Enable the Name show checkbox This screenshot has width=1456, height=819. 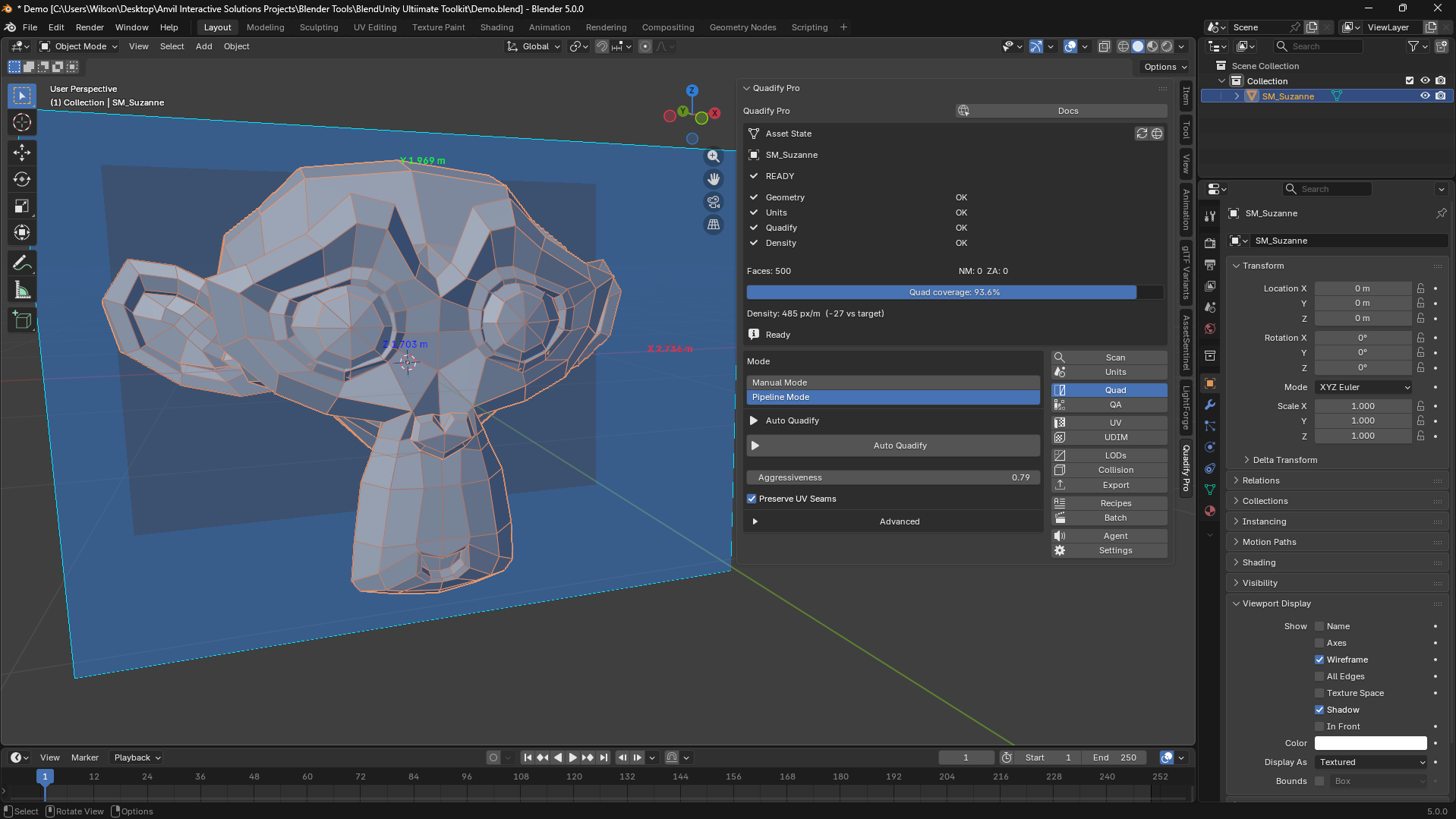1319,626
